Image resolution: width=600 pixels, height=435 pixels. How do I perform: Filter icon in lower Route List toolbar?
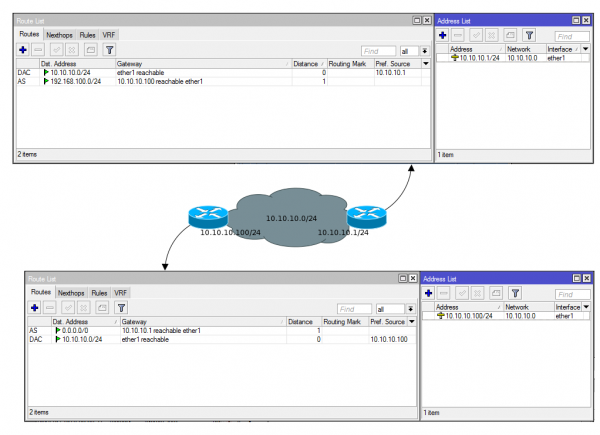coord(121,308)
